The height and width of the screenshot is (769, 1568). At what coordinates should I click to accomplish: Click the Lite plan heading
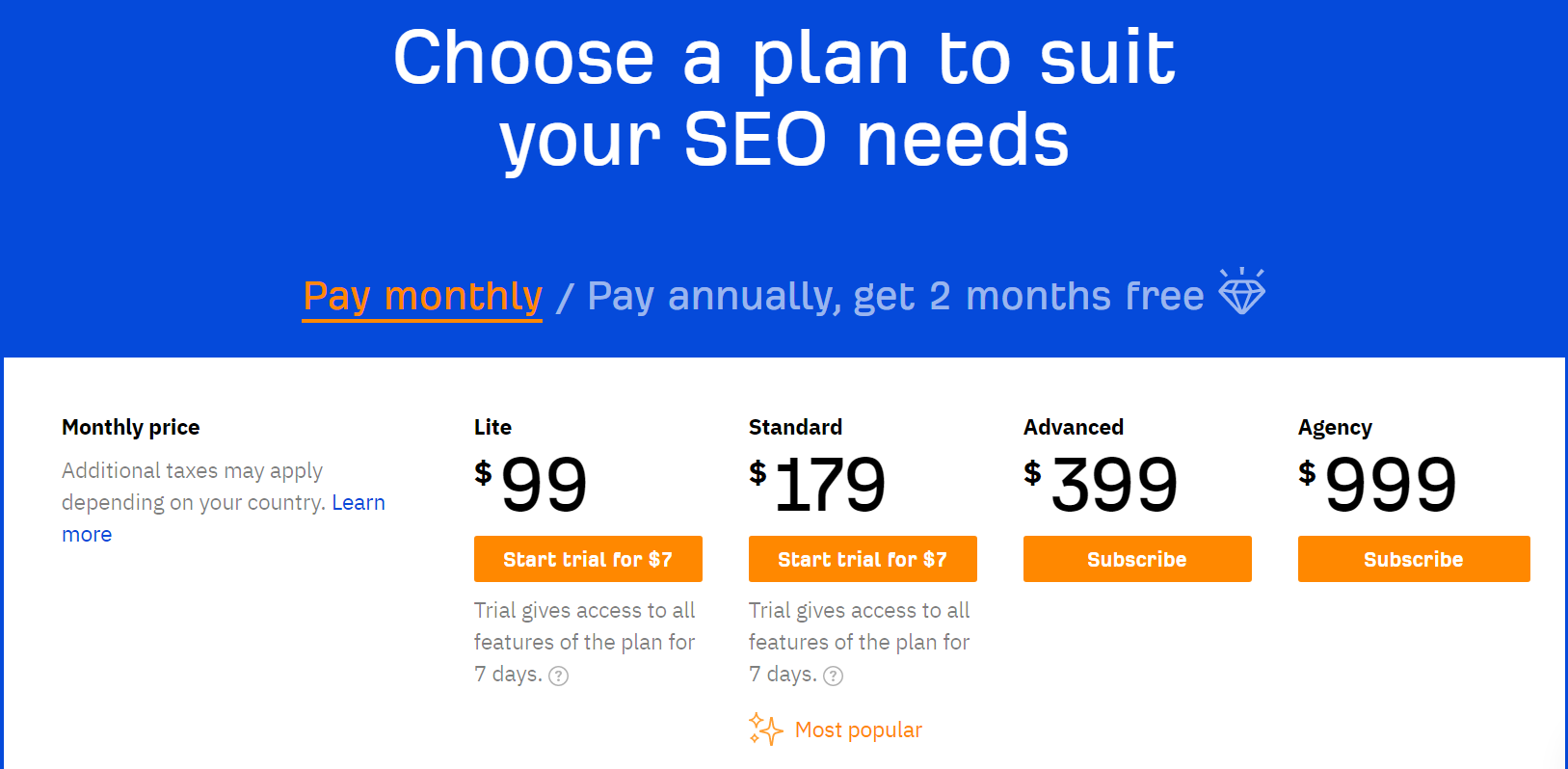pos(492,427)
